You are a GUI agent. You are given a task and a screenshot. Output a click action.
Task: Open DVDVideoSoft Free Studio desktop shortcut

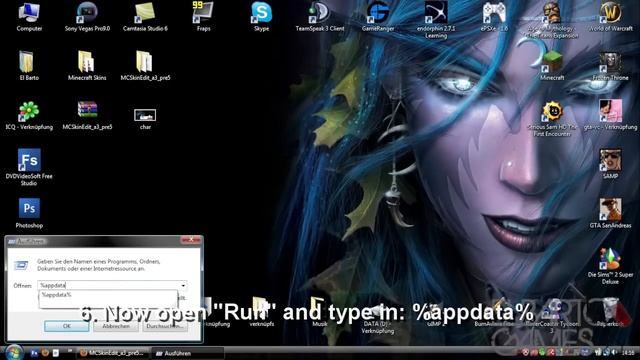point(29,167)
